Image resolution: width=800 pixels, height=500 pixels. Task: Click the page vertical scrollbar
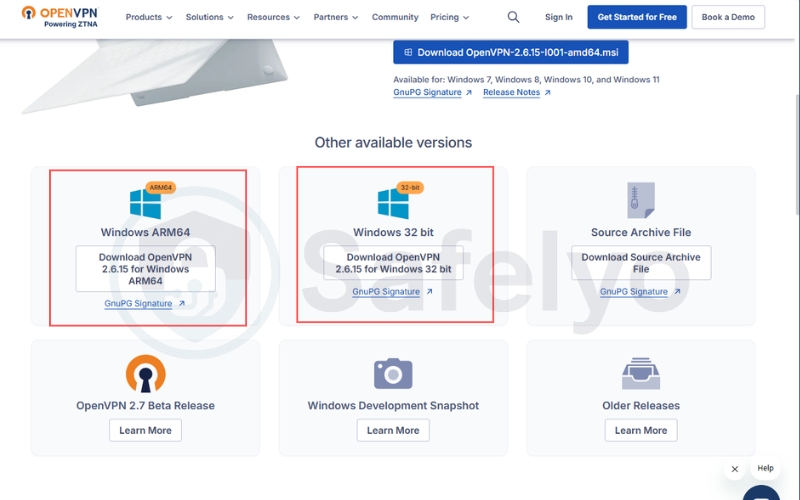[797, 153]
